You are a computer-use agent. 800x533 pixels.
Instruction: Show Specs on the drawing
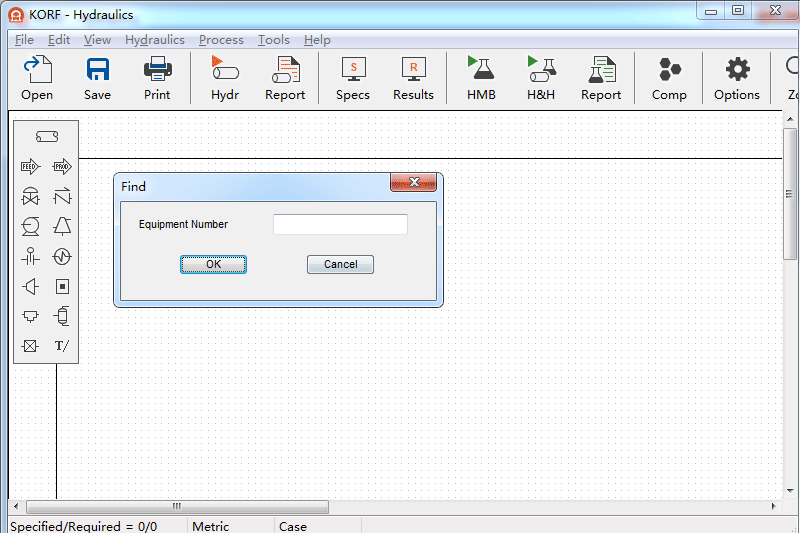pyautogui.click(x=353, y=78)
